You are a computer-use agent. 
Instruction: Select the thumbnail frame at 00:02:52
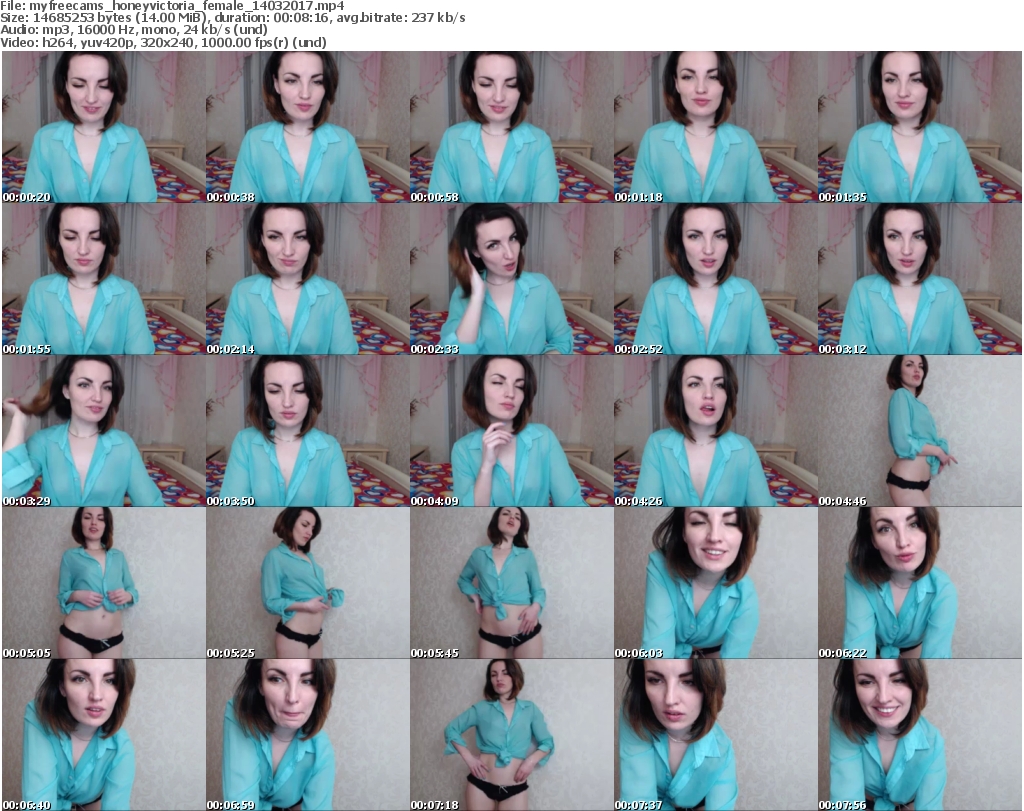[x=716, y=279]
